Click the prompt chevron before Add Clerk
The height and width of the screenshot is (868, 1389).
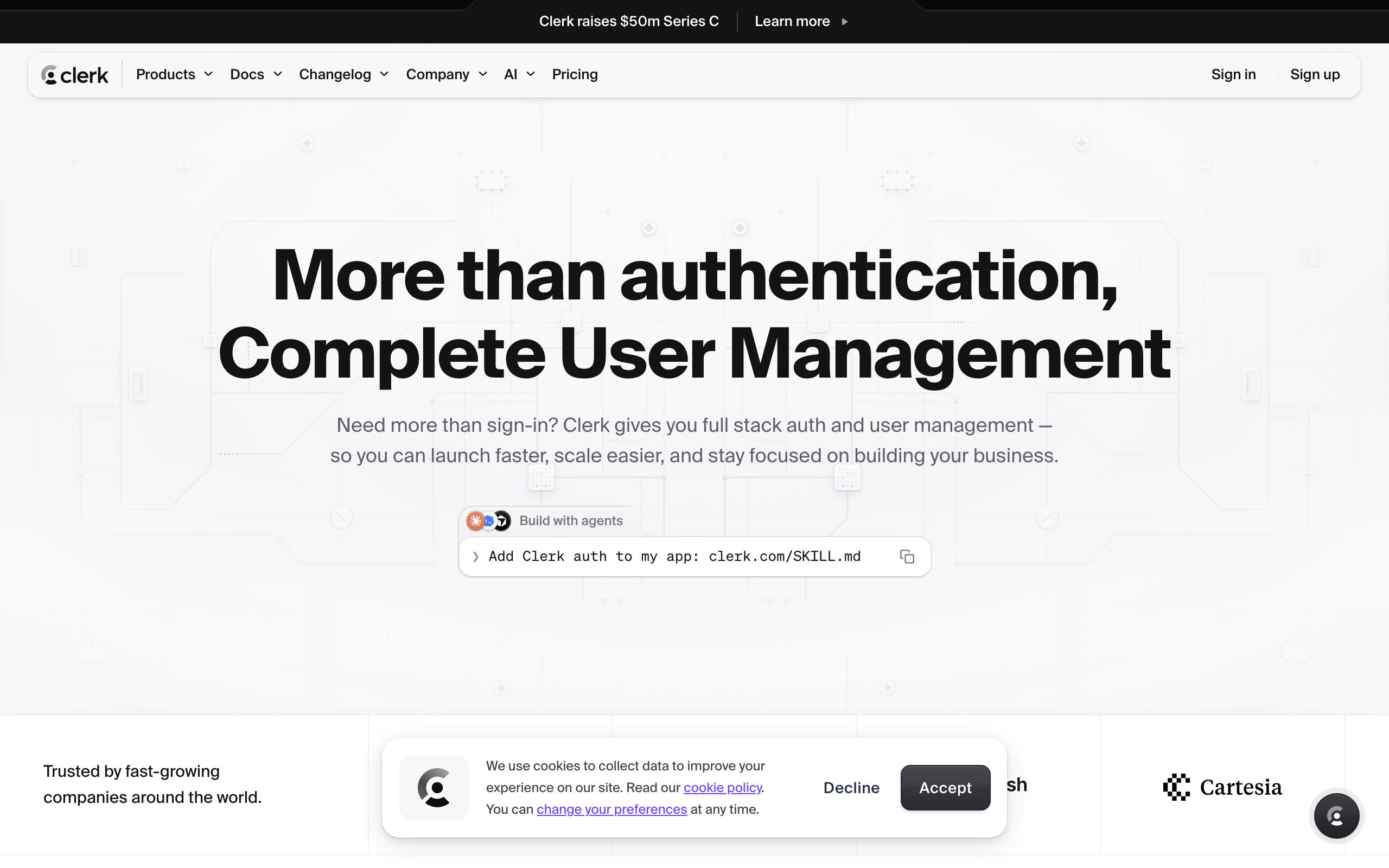tap(475, 556)
